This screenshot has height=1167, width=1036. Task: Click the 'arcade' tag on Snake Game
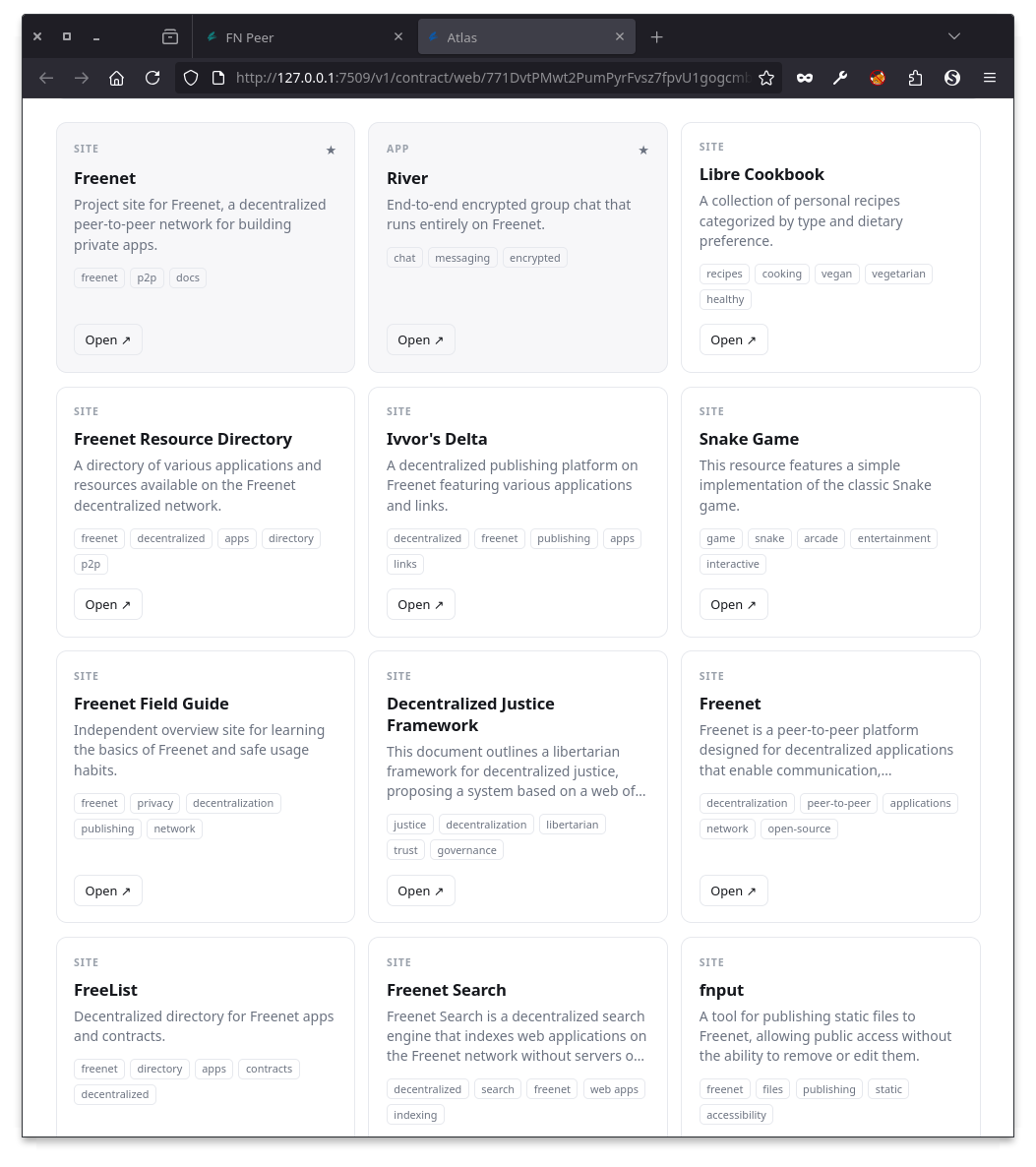821,539
